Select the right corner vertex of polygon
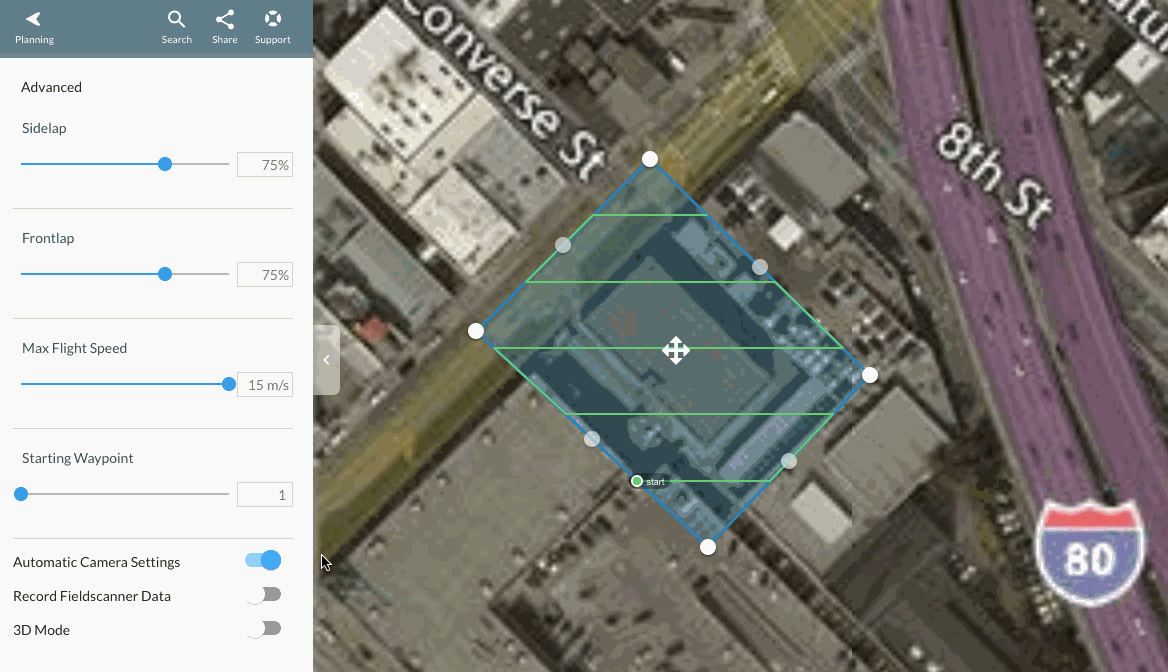 (870, 375)
